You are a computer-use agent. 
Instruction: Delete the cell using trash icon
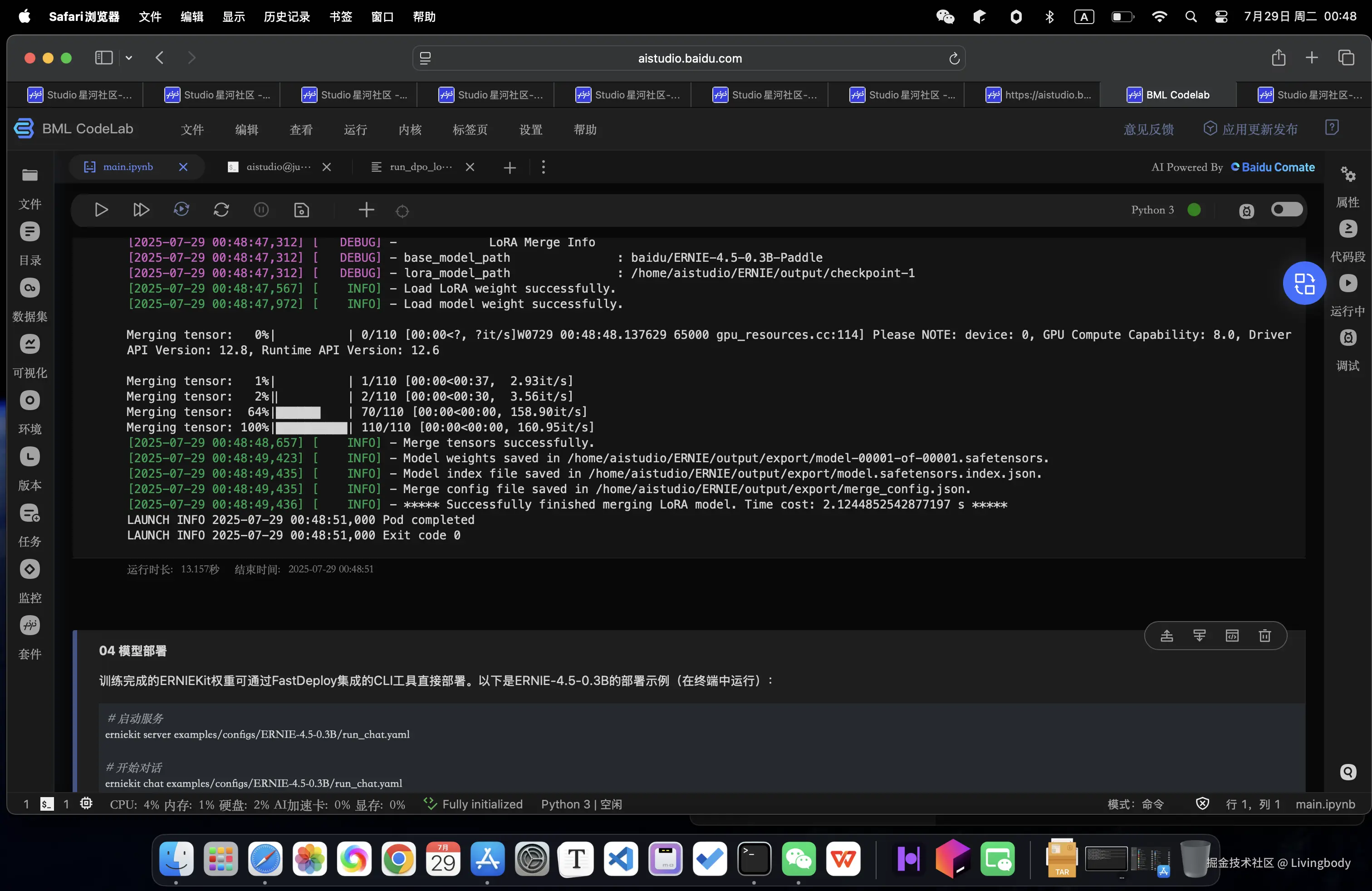coord(1264,636)
